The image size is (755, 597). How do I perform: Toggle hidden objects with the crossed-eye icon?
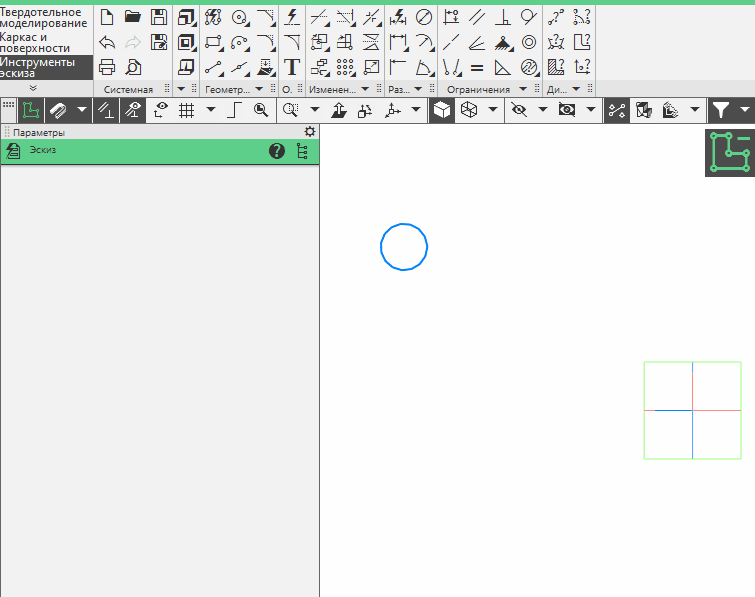tap(519, 110)
